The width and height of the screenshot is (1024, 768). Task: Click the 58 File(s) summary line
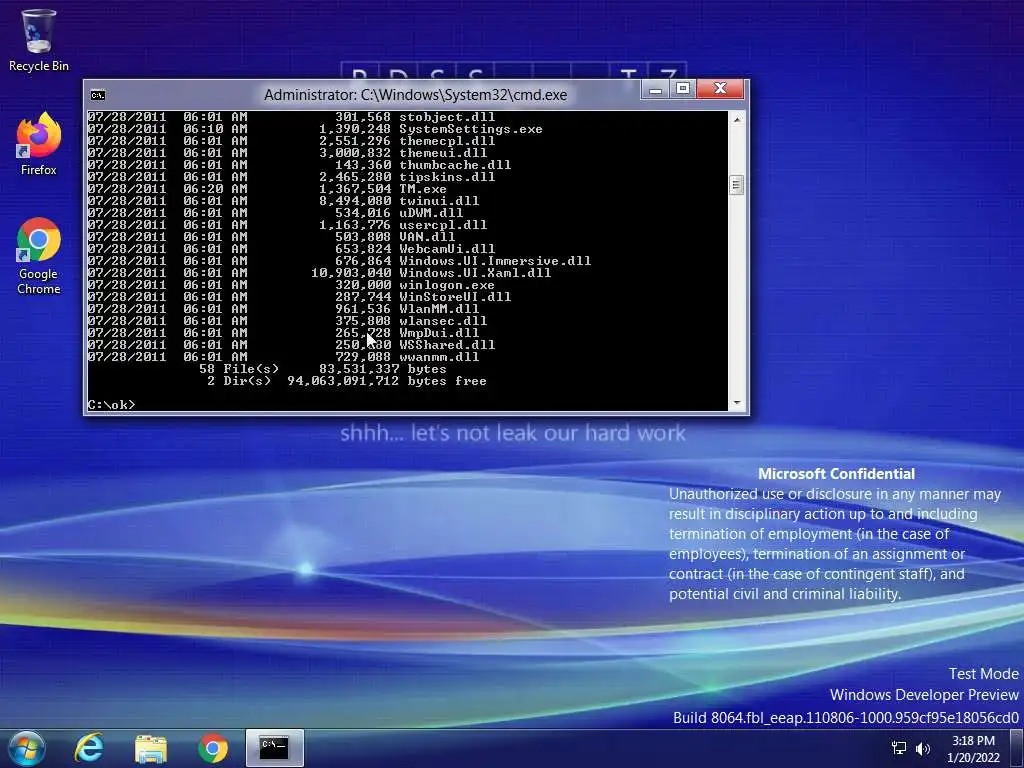[323, 369]
